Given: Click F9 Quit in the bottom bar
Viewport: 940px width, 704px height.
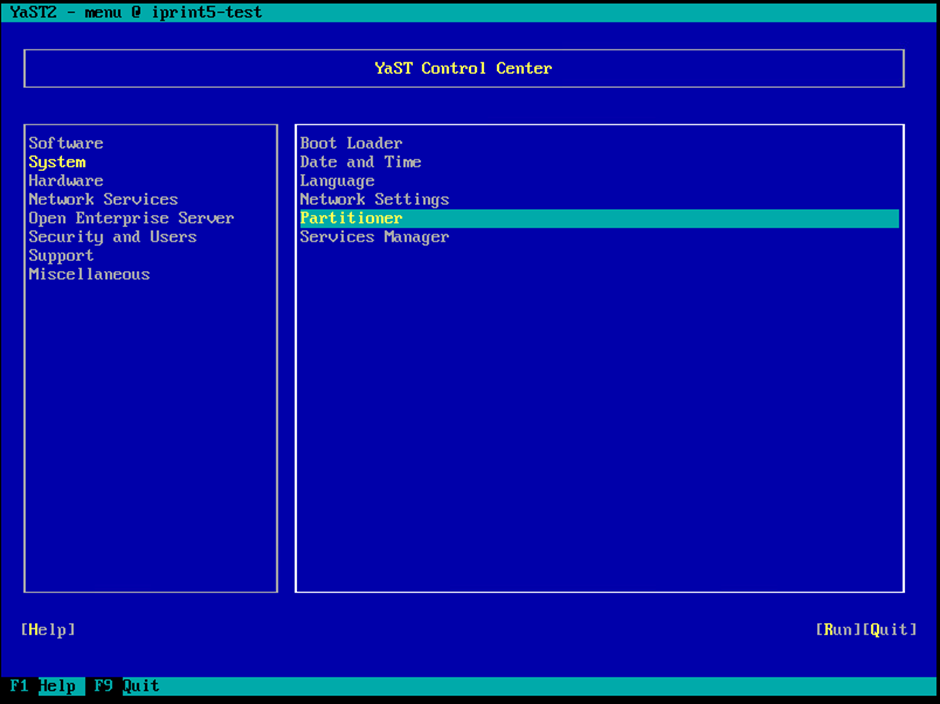Looking at the screenshot, I should tap(126, 686).
